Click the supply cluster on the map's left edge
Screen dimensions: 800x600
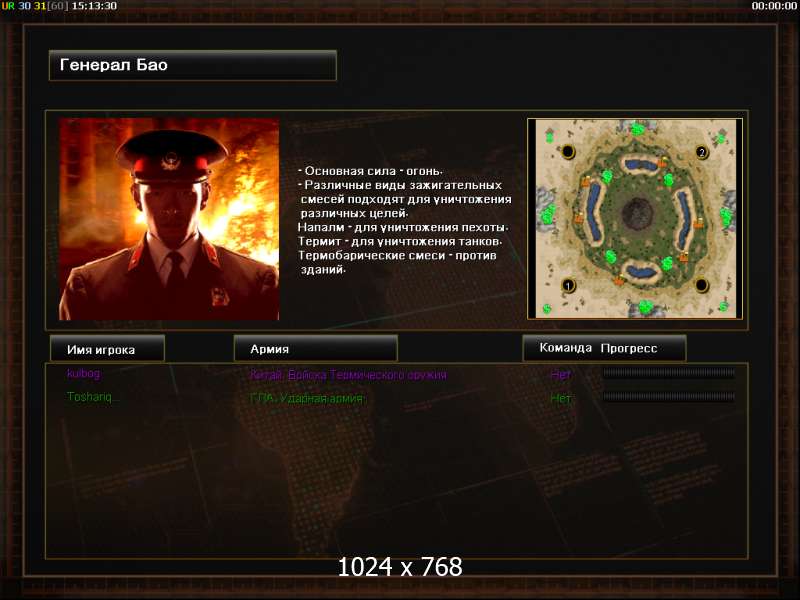pyautogui.click(x=548, y=214)
